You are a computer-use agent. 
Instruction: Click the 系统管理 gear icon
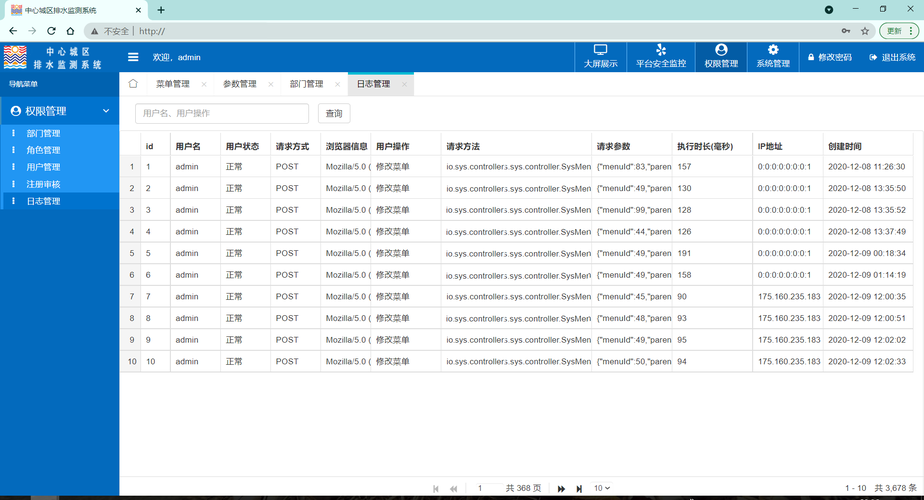pos(772,51)
